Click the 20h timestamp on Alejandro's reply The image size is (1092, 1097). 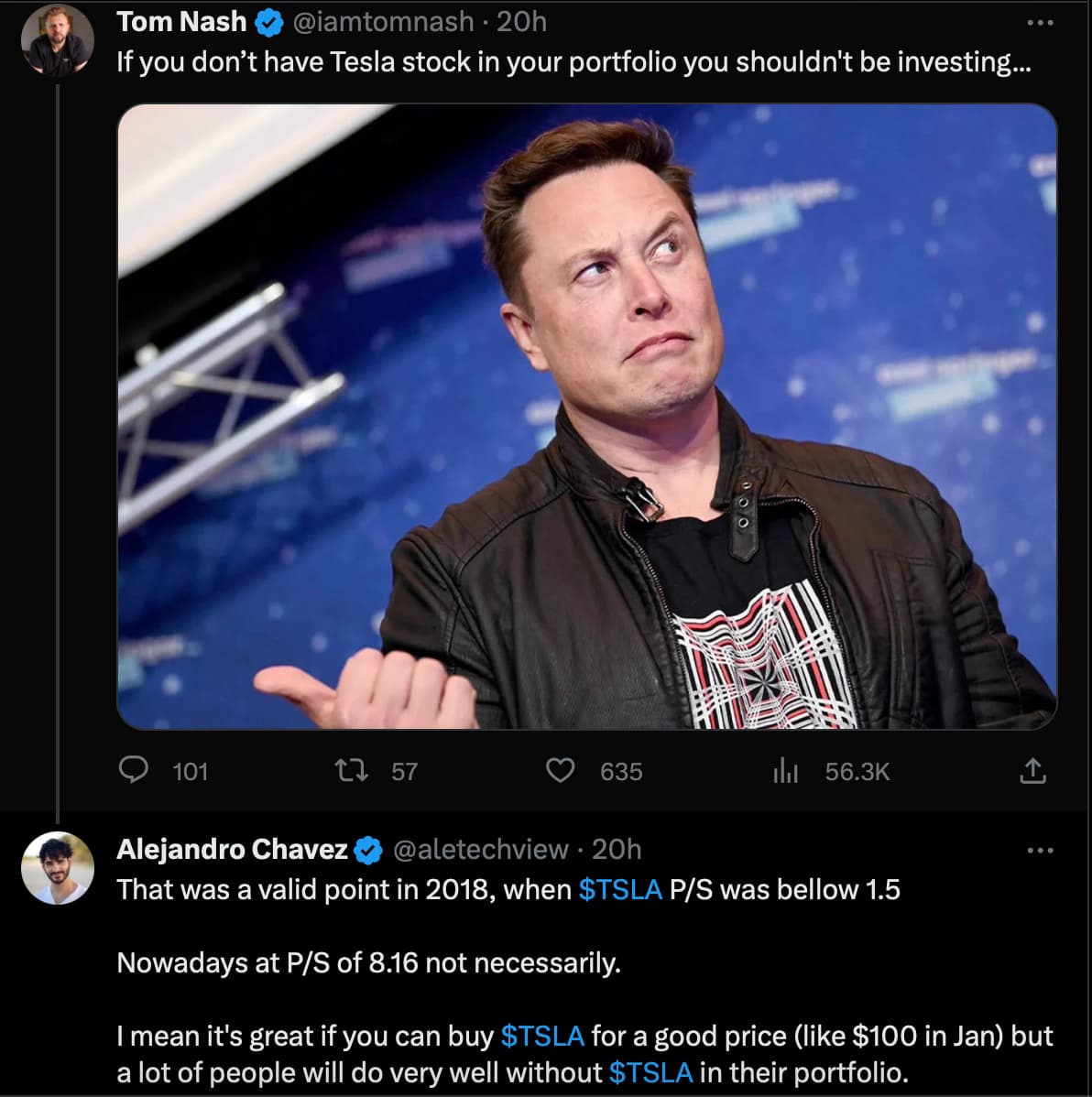pos(617,850)
